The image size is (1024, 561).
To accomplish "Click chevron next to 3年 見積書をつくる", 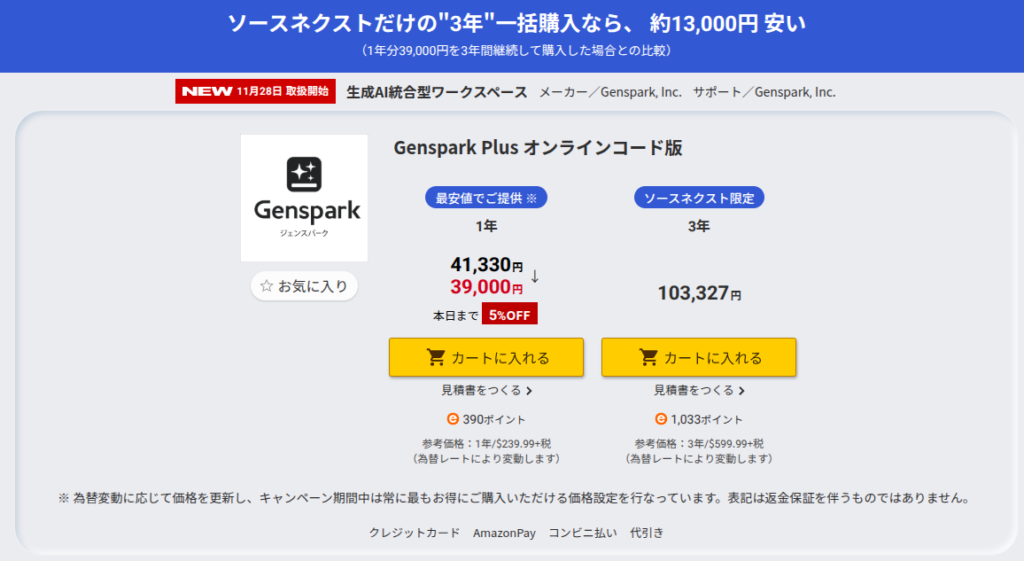I will pyautogui.click(x=742, y=391).
